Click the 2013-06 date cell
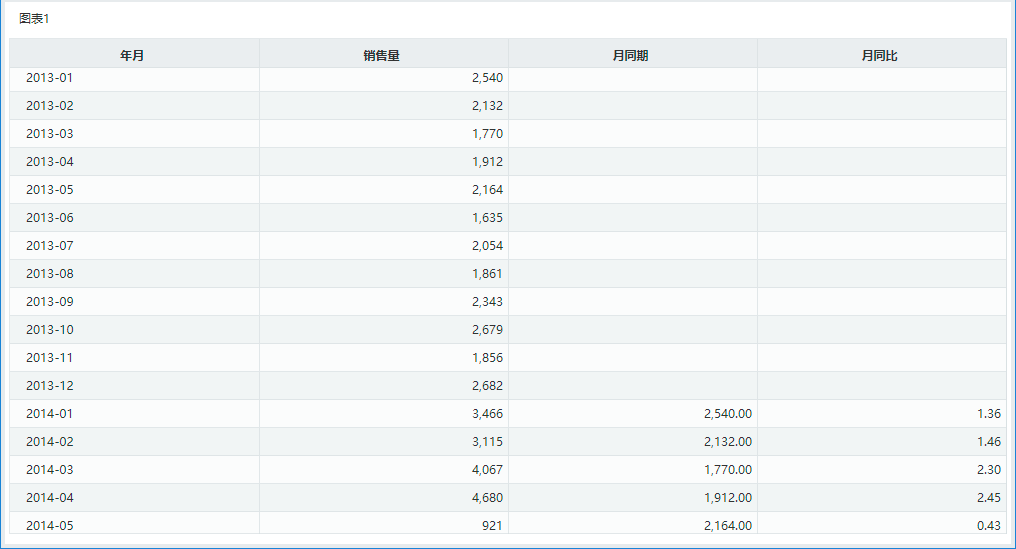1016x549 pixels. click(50, 218)
